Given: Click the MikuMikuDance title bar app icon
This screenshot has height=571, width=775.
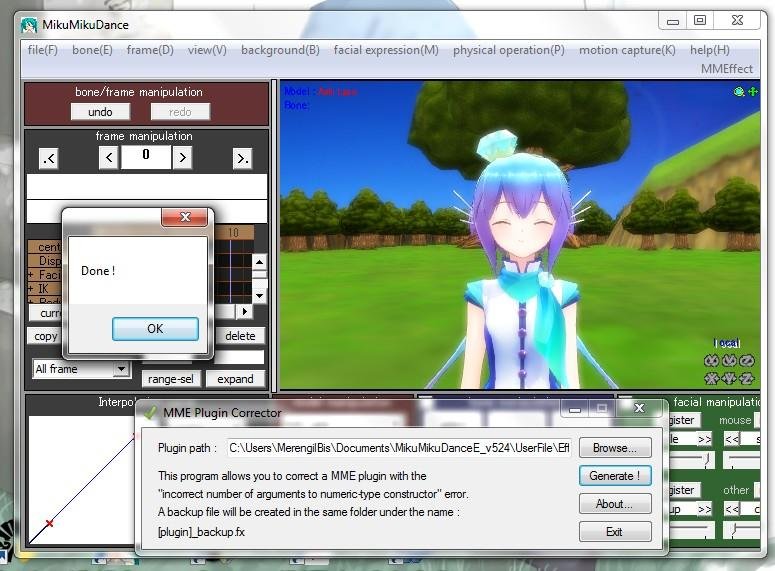Looking at the screenshot, I should (29, 25).
